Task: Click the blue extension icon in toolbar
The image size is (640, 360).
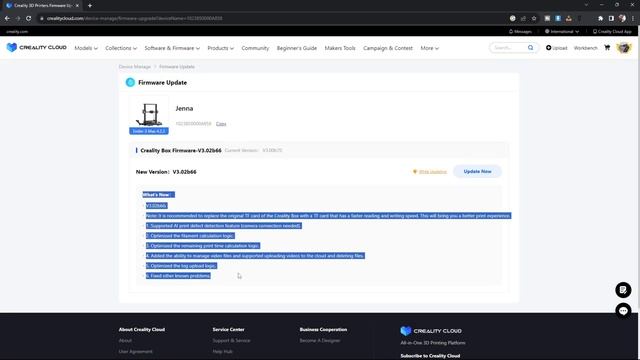Action: click(x=558, y=18)
